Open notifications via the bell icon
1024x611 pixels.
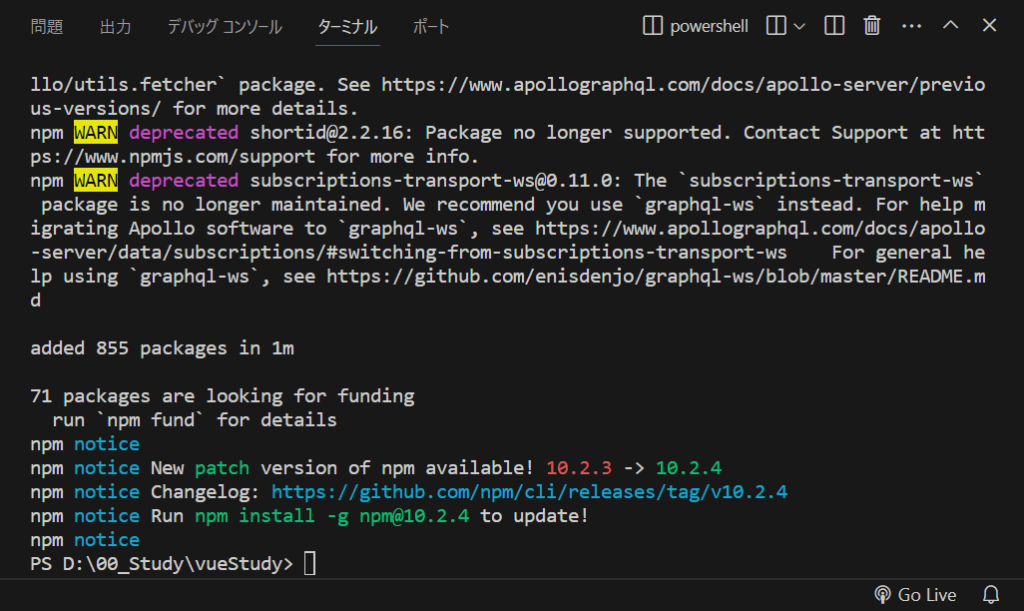991,595
